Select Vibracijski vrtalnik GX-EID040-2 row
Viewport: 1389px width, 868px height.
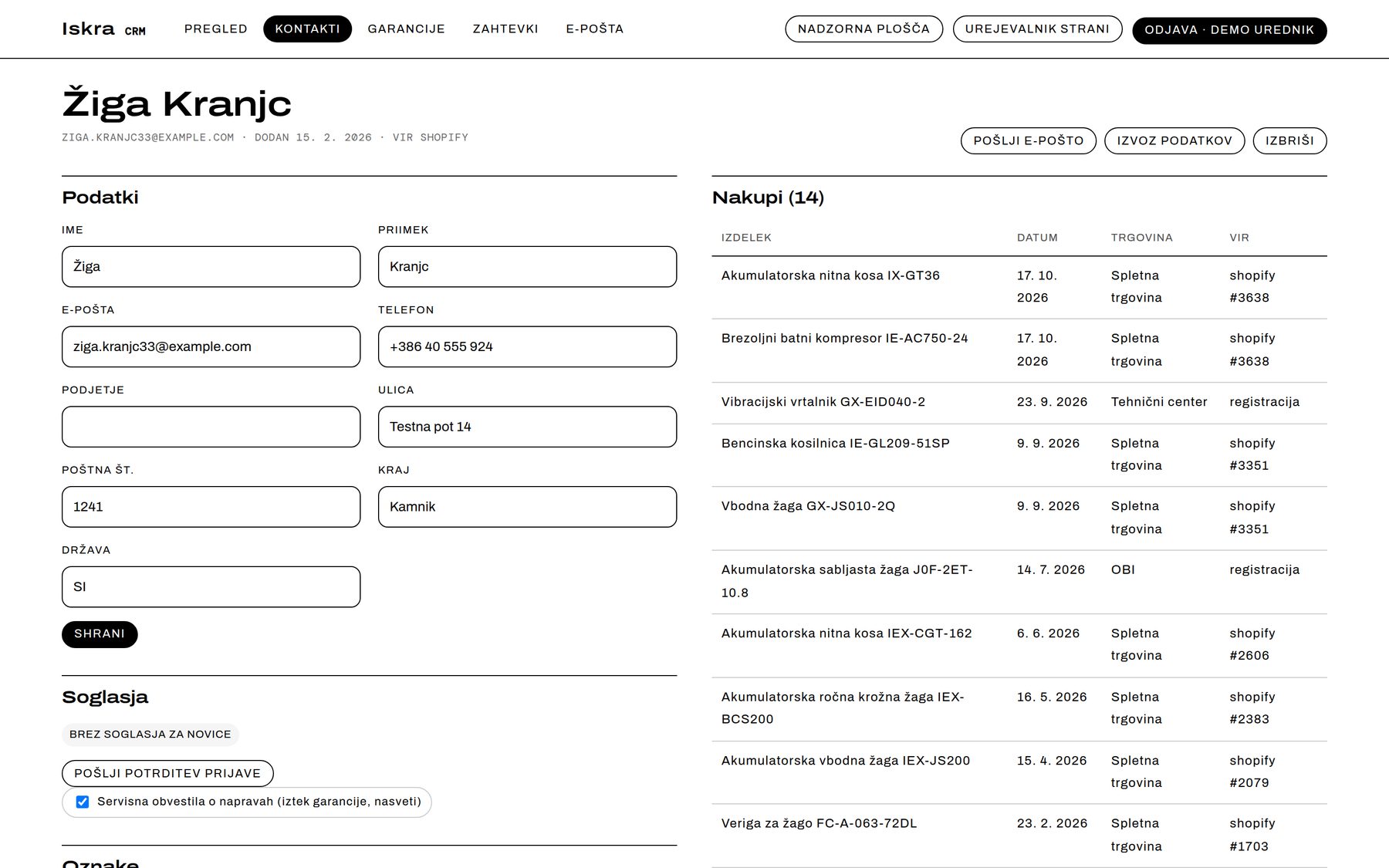[x=1019, y=403]
